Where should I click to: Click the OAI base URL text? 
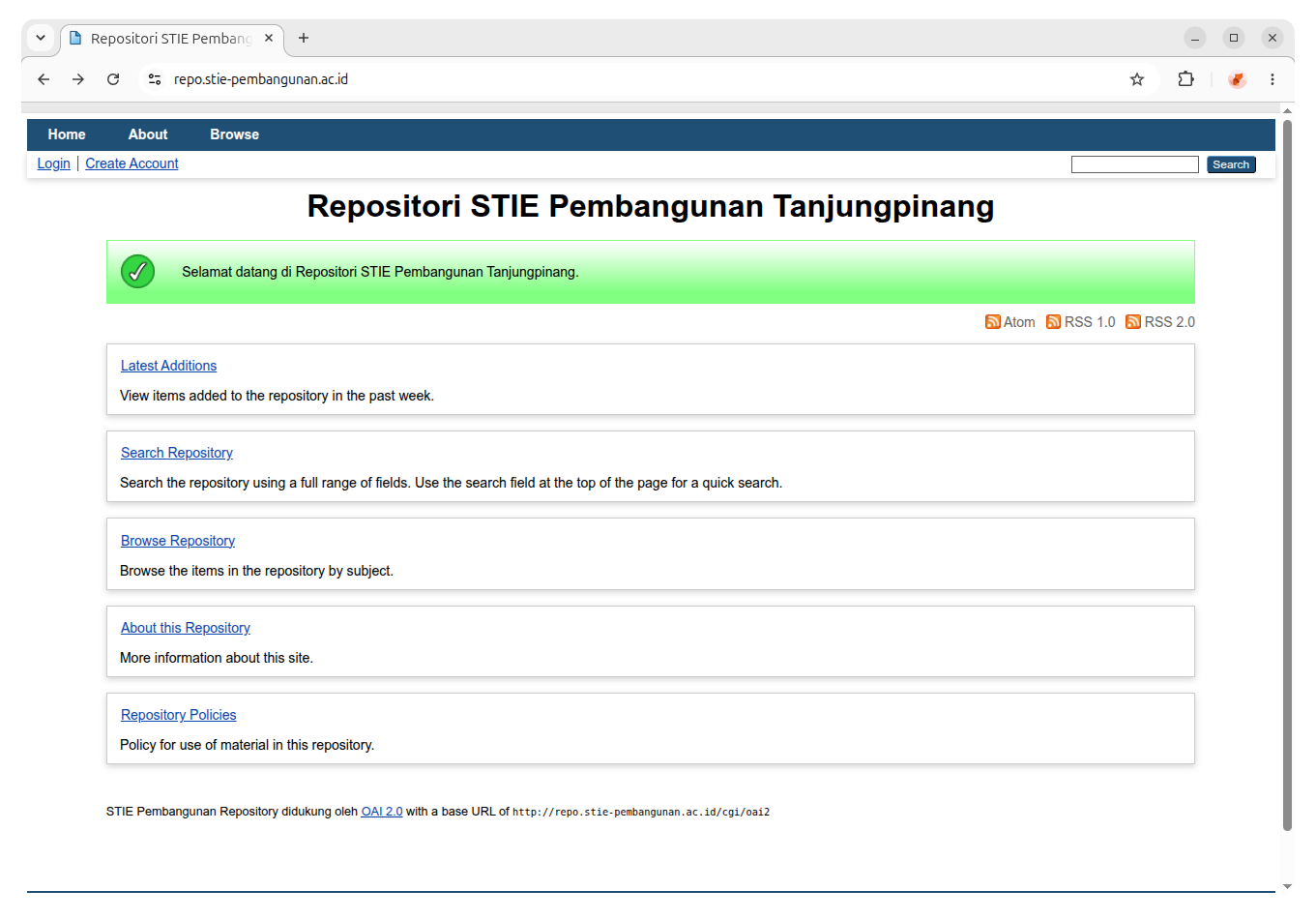click(x=641, y=813)
